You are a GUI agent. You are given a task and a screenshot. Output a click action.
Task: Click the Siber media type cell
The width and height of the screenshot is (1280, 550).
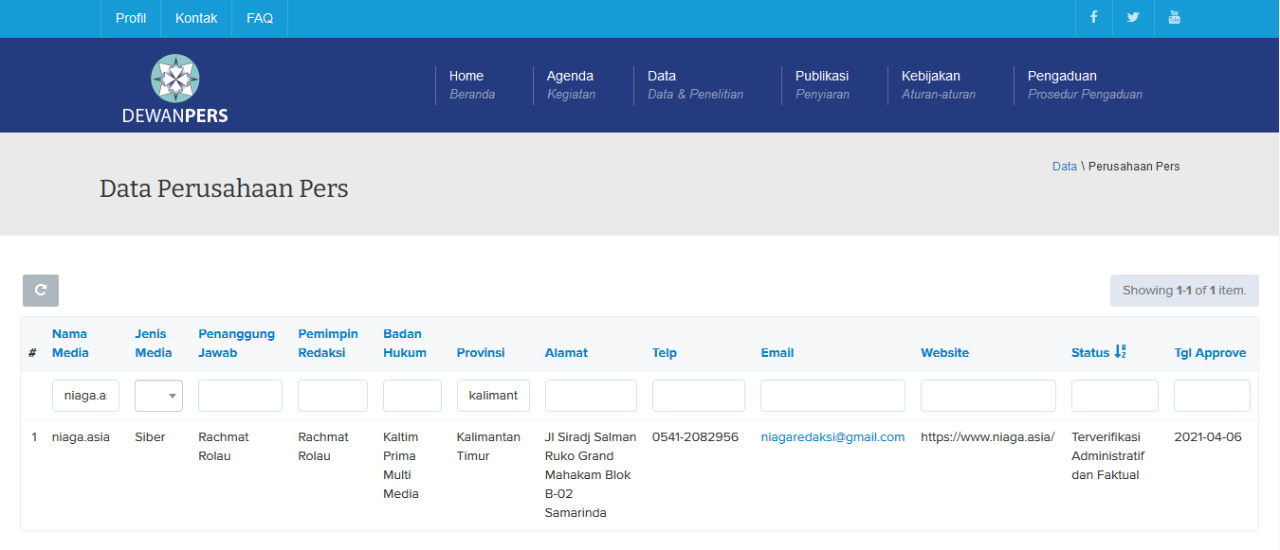coord(150,437)
